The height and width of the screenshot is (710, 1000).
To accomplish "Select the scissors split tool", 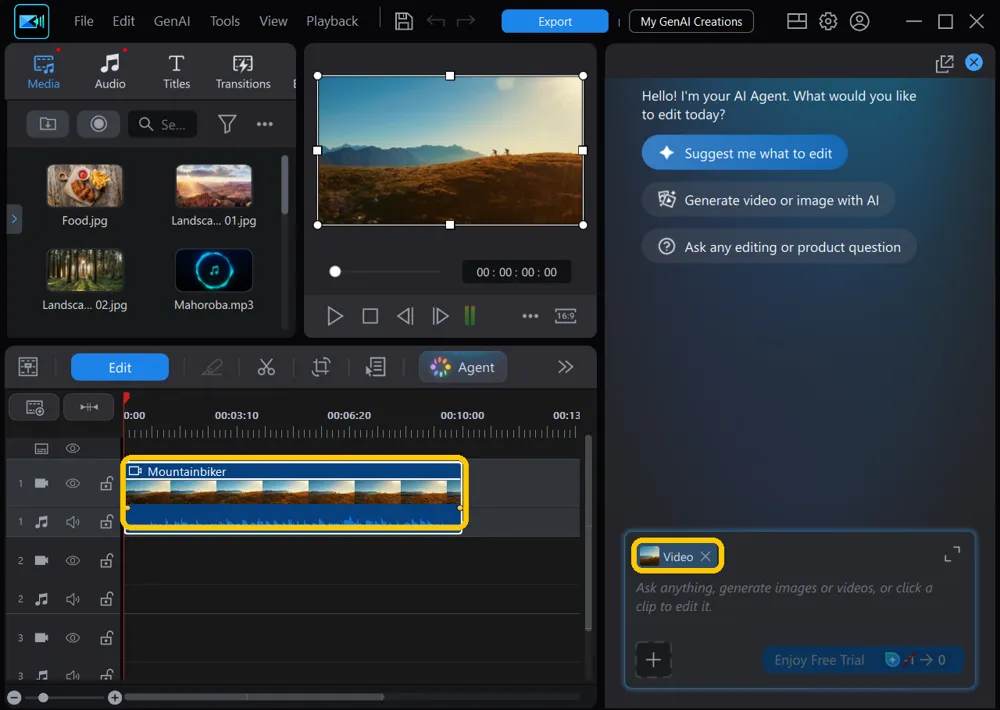I will tap(266, 367).
